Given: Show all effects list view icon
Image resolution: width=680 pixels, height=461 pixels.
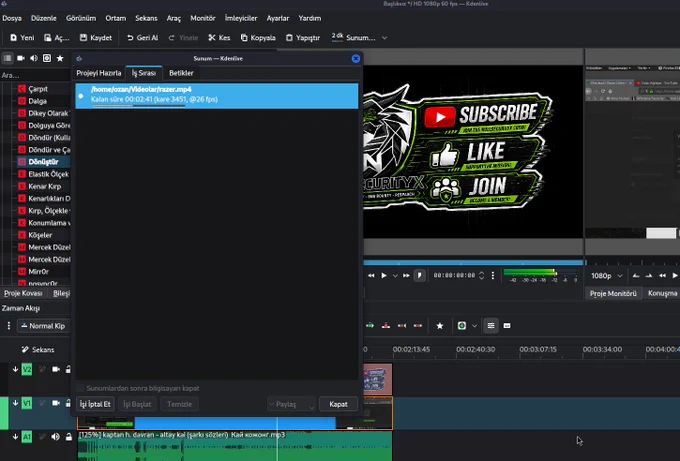Looking at the screenshot, I should pos(7,58).
